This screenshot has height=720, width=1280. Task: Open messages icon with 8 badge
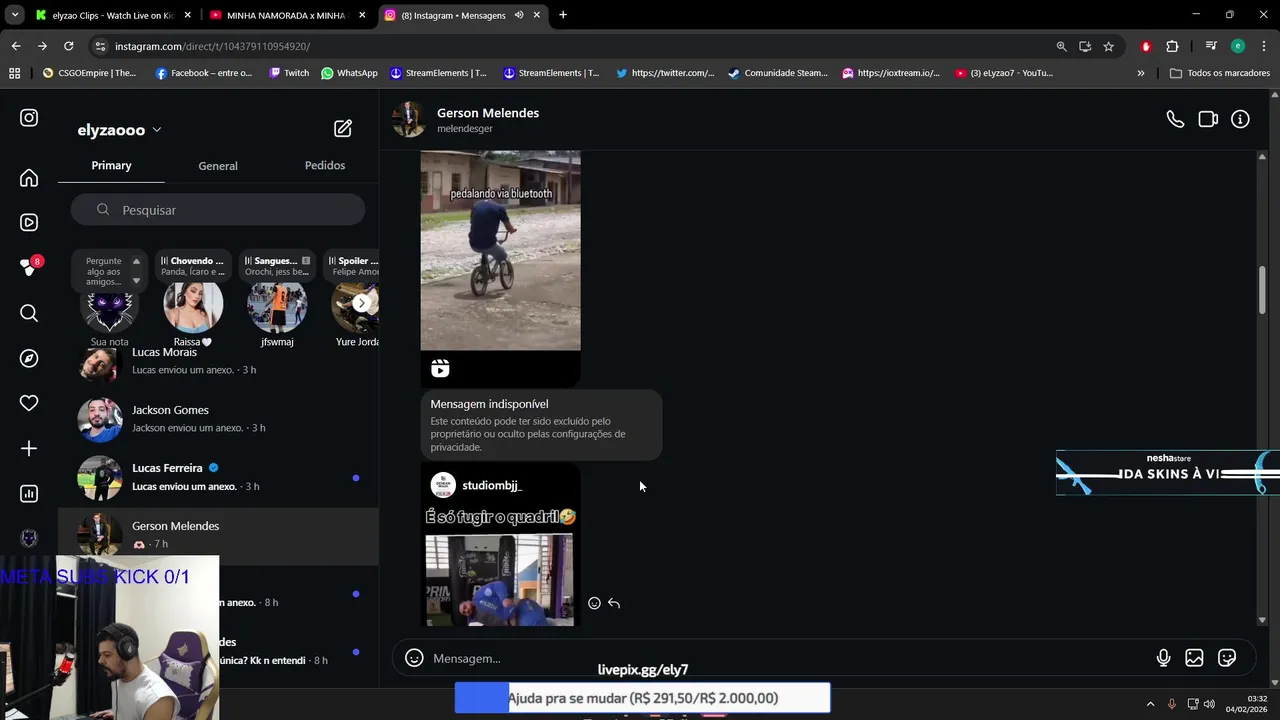[x=29, y=267]
